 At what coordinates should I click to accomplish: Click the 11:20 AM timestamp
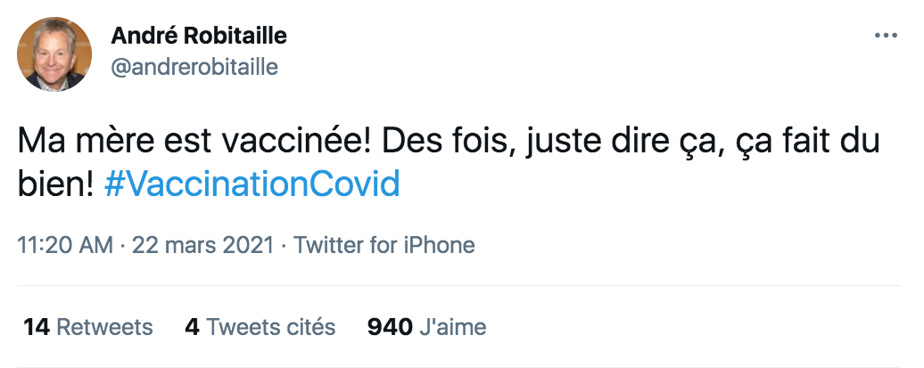point(65,245)
